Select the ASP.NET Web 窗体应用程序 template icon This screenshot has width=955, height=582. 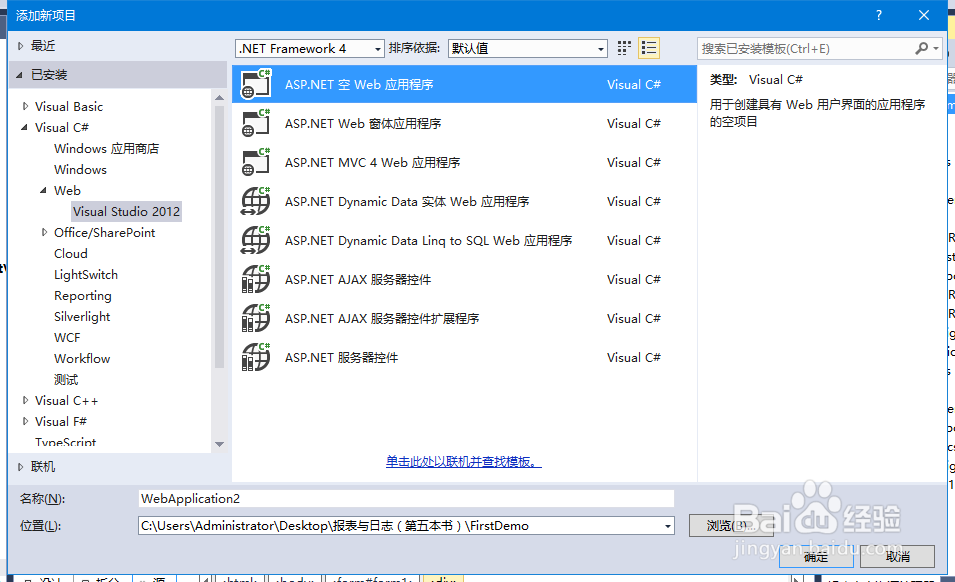tap(255, 123)
